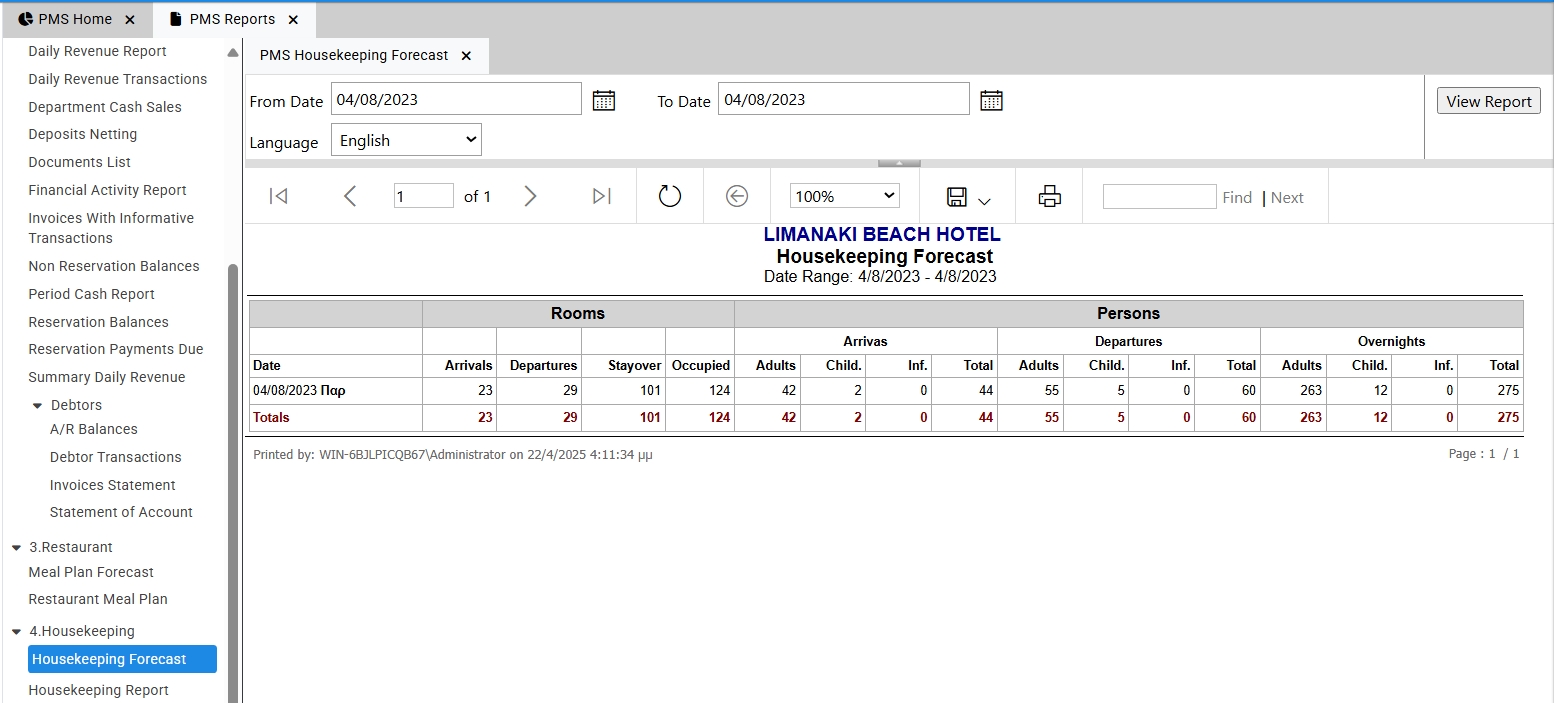Open Daily Revenue Transactions report
Screen dimensions: 1554x703
click(118, 79)
